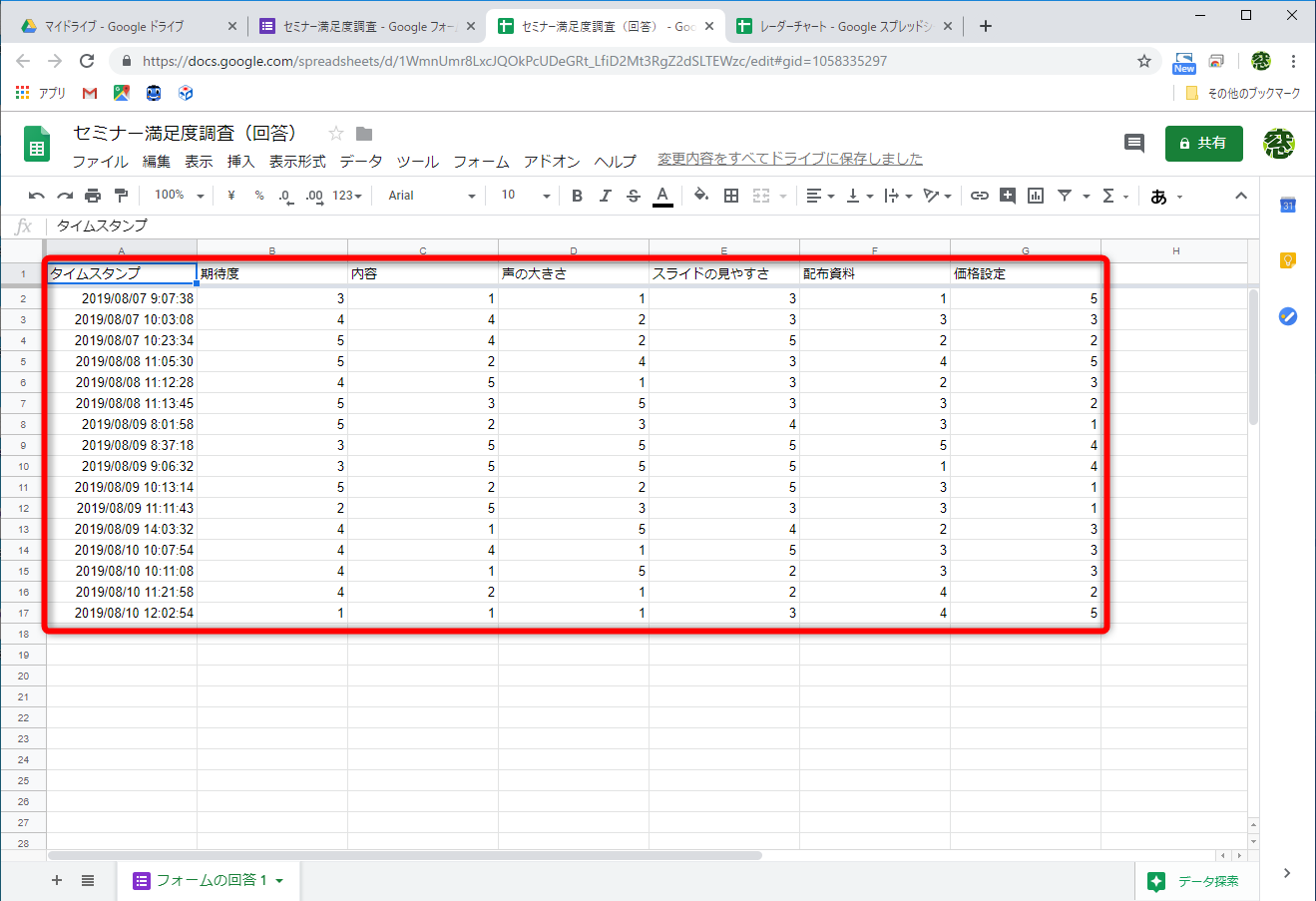Open the 挿入 menu
Viewport: 1316px width, 901px height.
tap(240, 162)
